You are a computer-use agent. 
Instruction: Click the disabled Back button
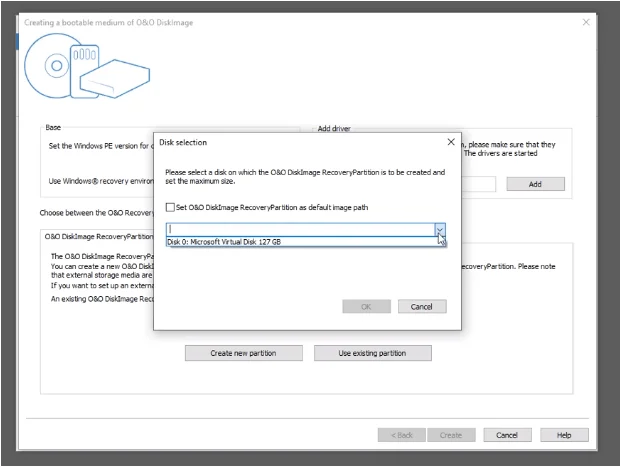click(x=402, y=435)
